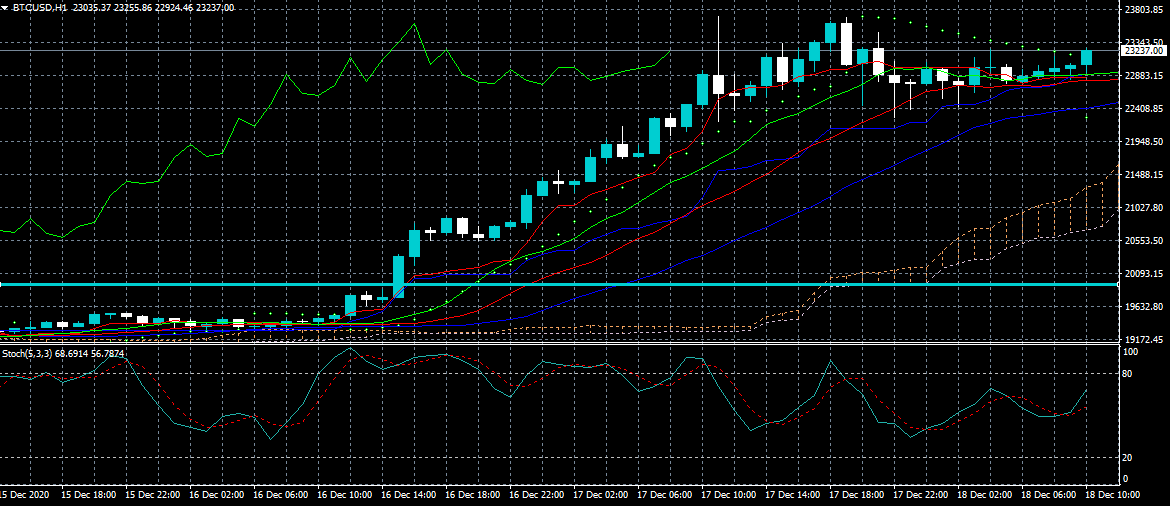Click the 20093.15 price axis label
The width and height of the screenshot is (1170, 506).
(1143, 274)
